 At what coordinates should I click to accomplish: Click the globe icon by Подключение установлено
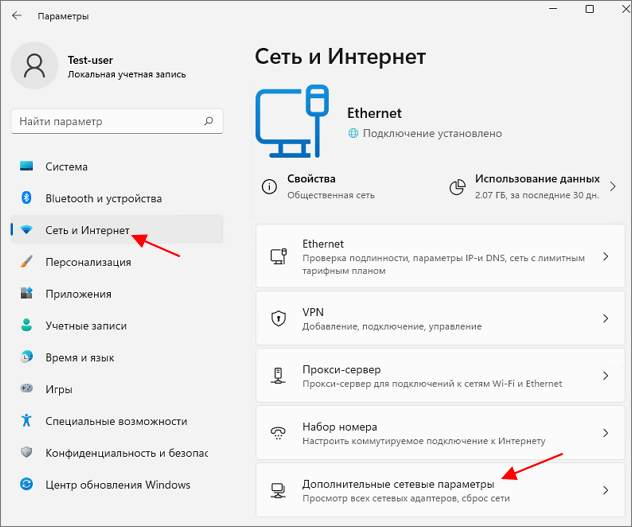[x=353, y=133]
